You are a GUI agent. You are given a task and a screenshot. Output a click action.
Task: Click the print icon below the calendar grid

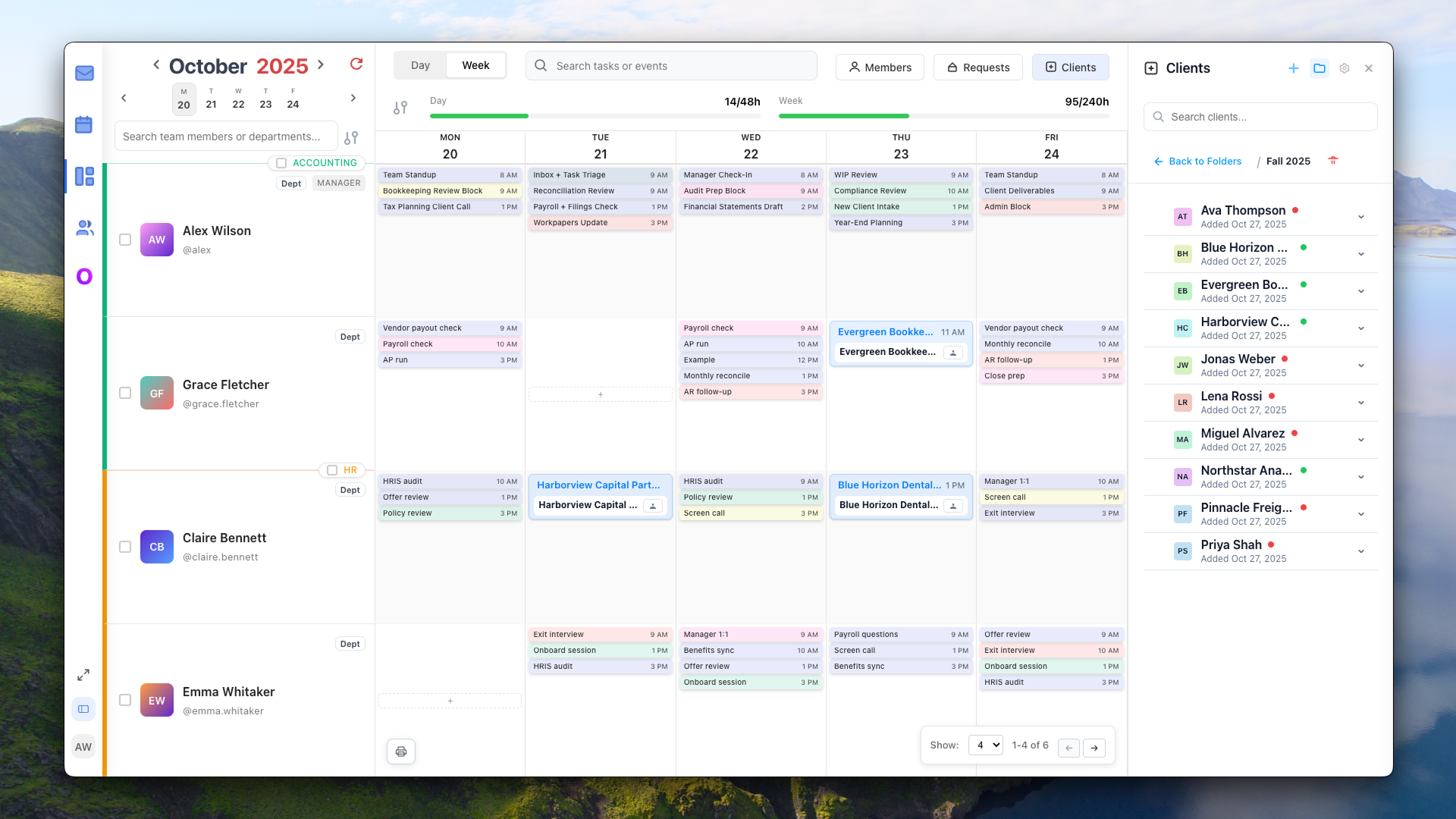pyautogui.click(x=400, y=752)
